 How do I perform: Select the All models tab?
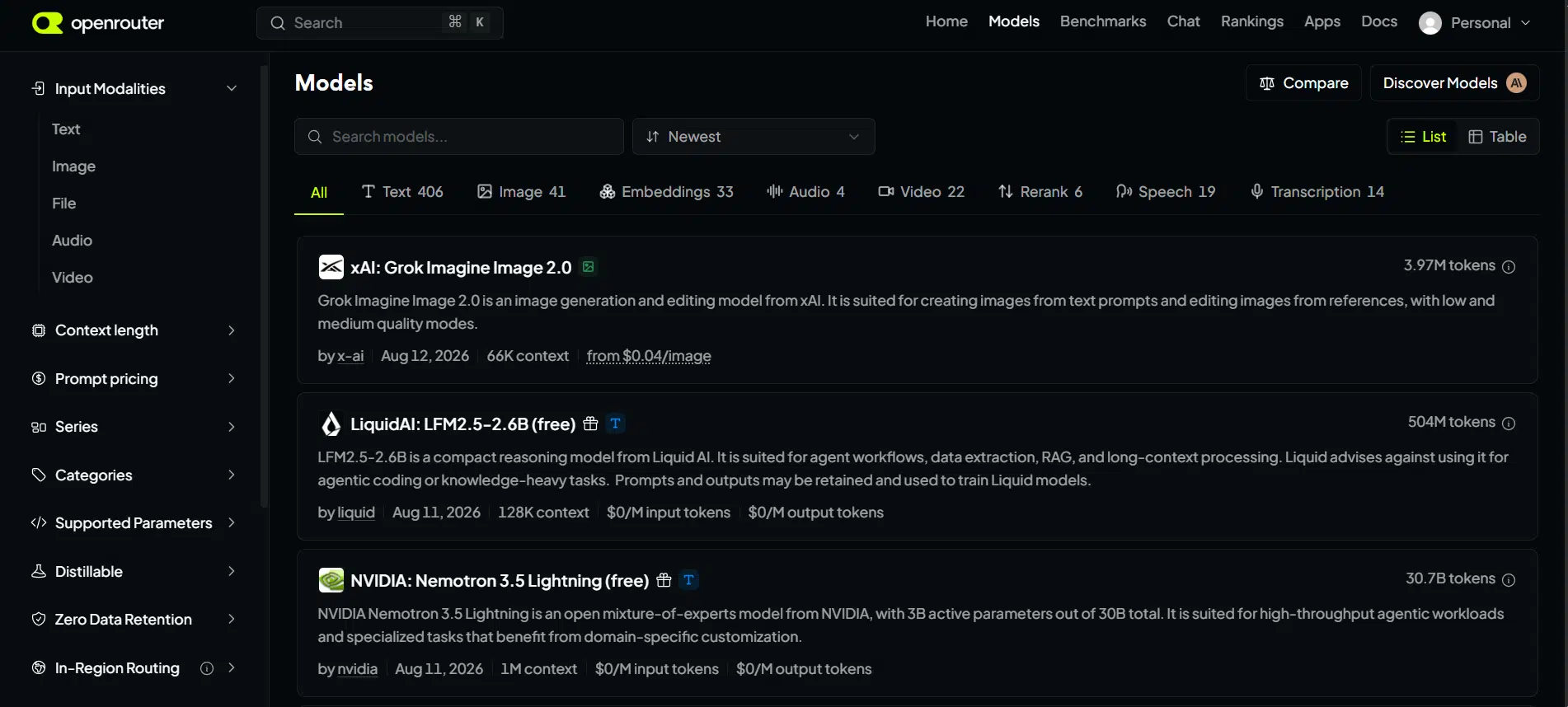coord(319,192)
